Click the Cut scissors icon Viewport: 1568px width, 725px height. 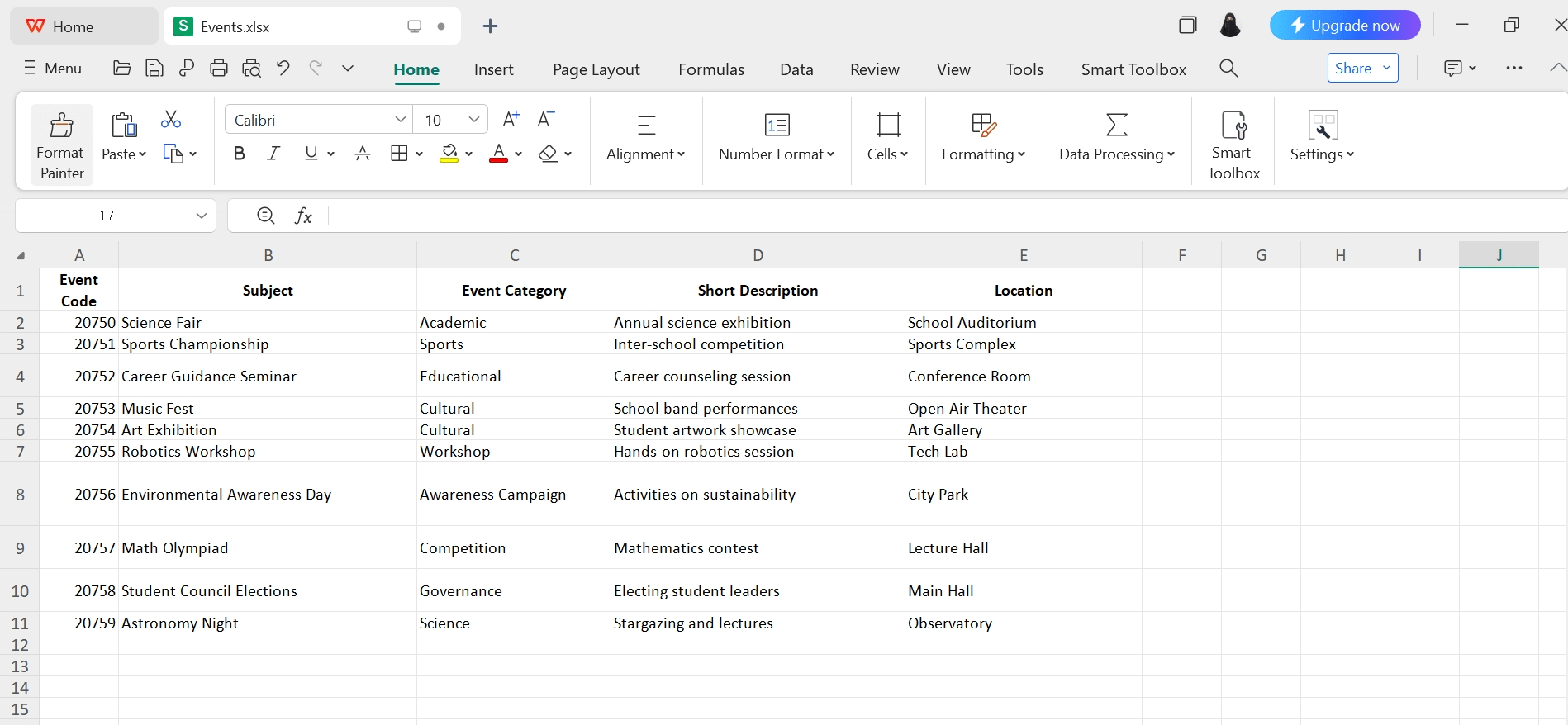point(171,120)
